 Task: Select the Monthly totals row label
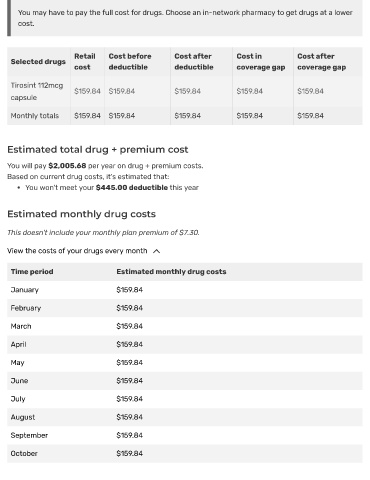tap(35, 116)
